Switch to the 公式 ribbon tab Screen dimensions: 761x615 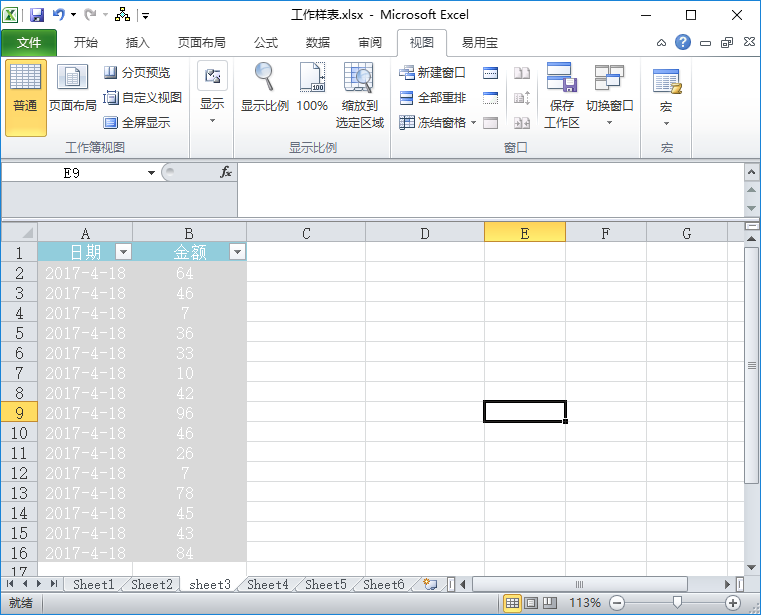click(x=266, y=43)
